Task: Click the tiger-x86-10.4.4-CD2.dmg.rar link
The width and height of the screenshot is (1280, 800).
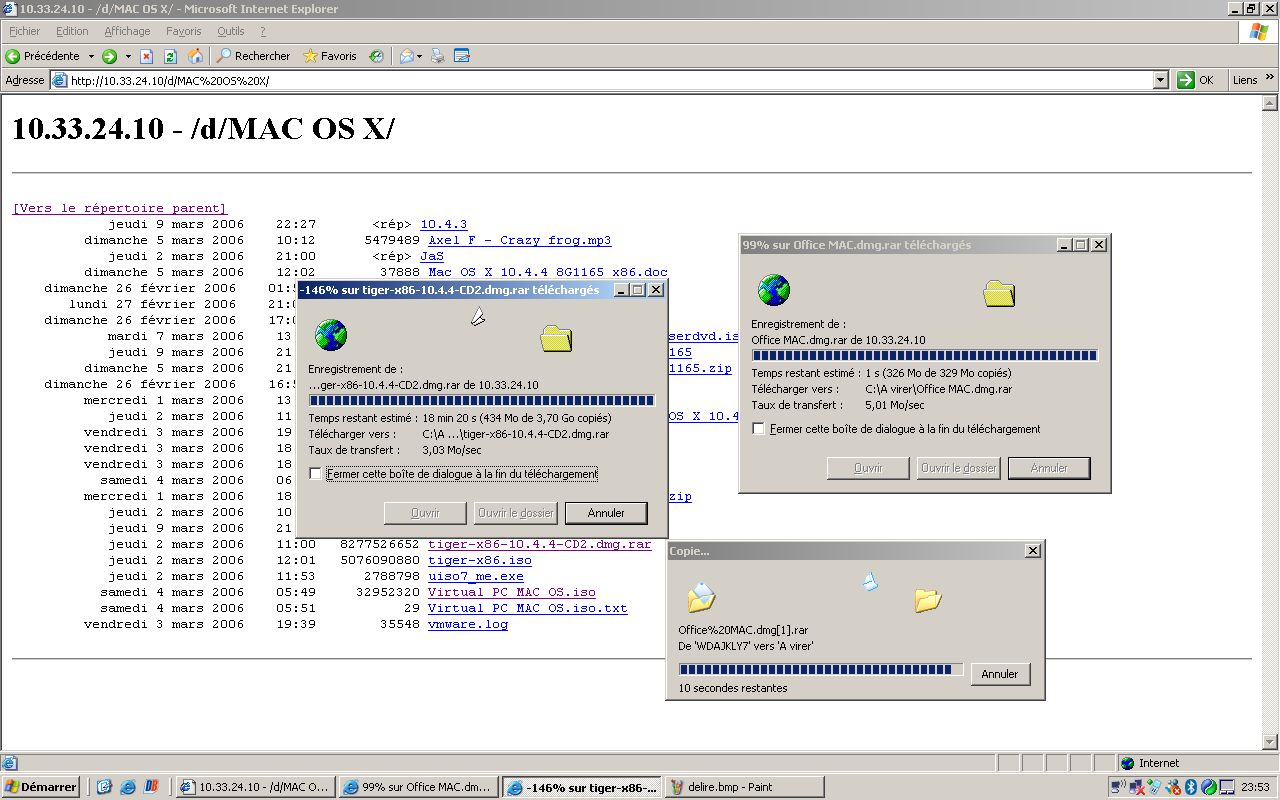Action: click(540, 544)
